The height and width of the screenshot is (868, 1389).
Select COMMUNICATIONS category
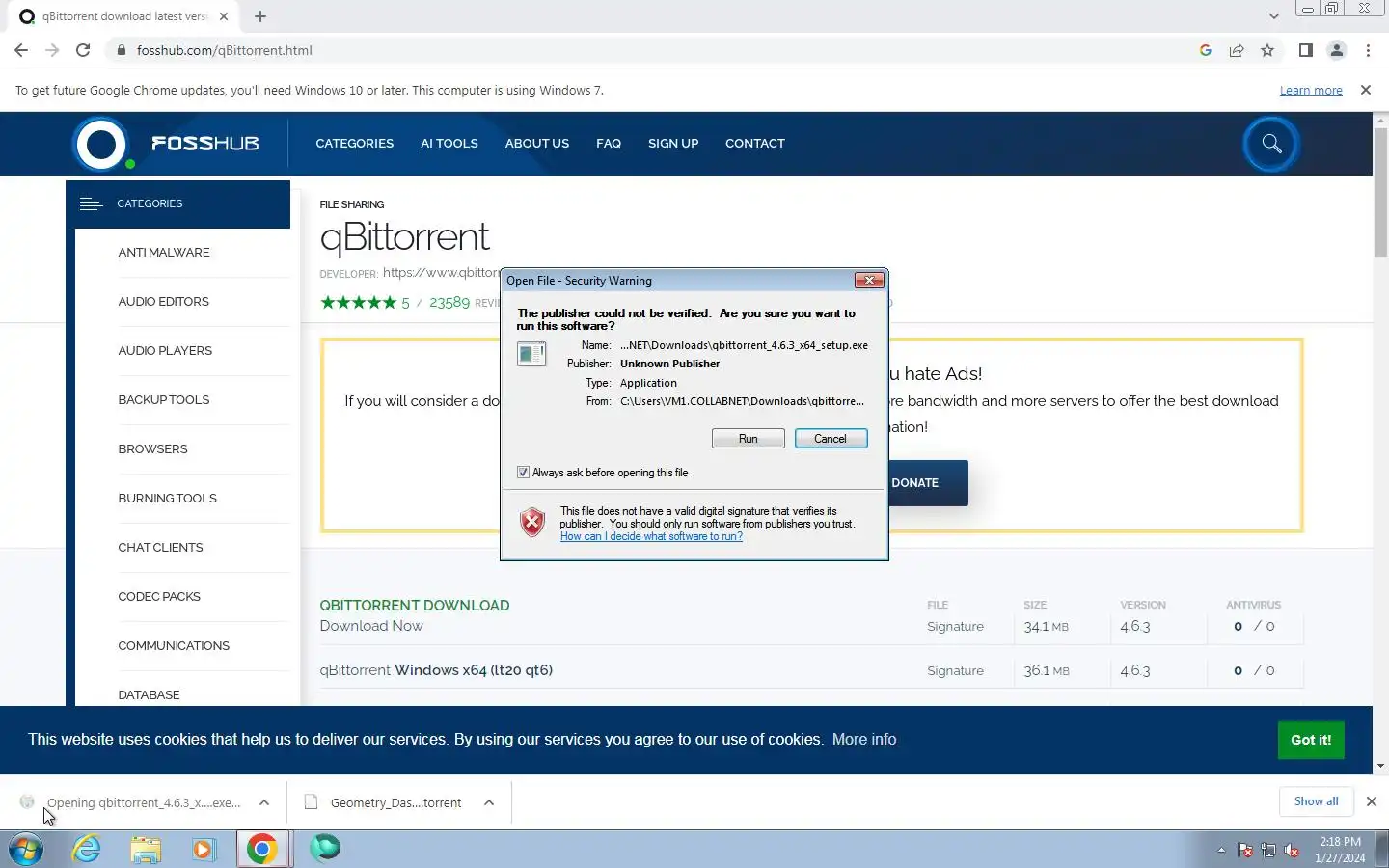(174, 646)
